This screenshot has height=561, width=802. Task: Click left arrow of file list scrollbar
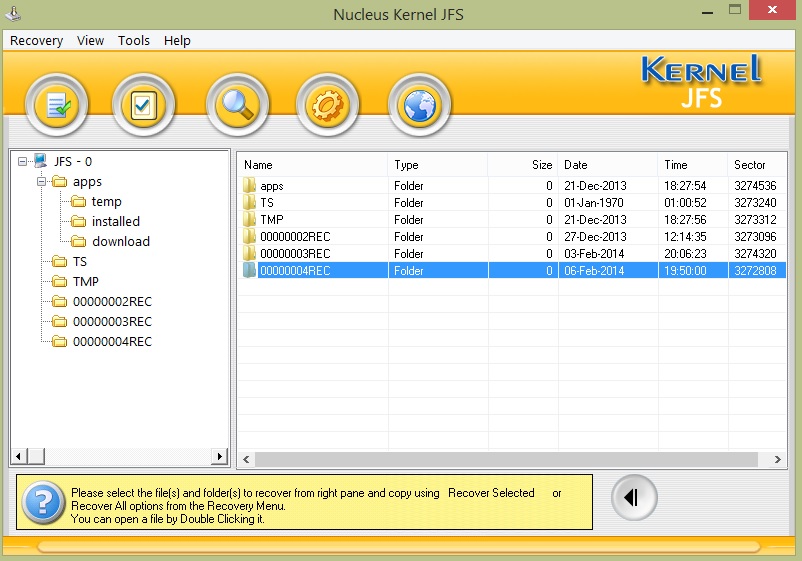(246, 459)
